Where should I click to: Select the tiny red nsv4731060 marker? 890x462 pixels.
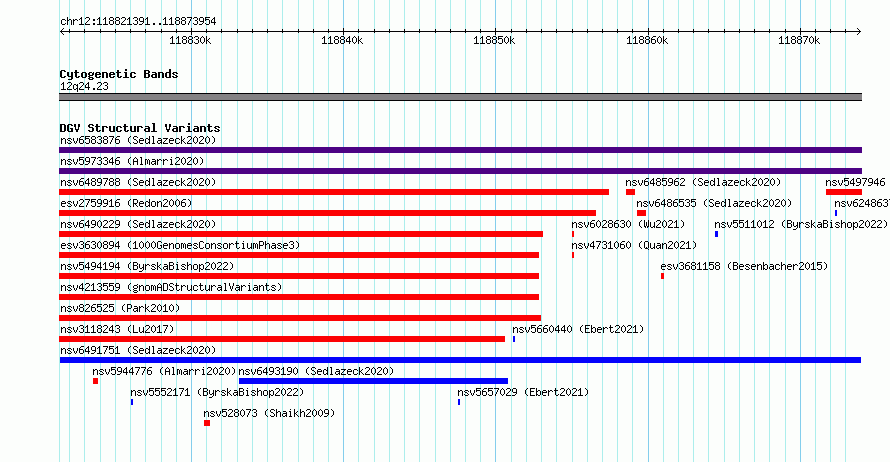[x=573, y=255]
